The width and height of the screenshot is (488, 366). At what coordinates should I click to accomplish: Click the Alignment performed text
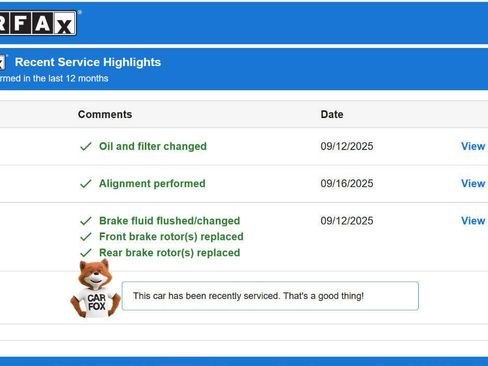click(x=152, y=184)
